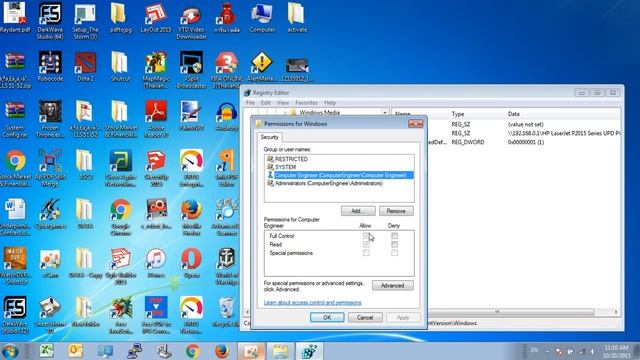Select the FIFA ONLINE 3 shortcut
The width and height of the screenshot is (640, 360).
227,69
